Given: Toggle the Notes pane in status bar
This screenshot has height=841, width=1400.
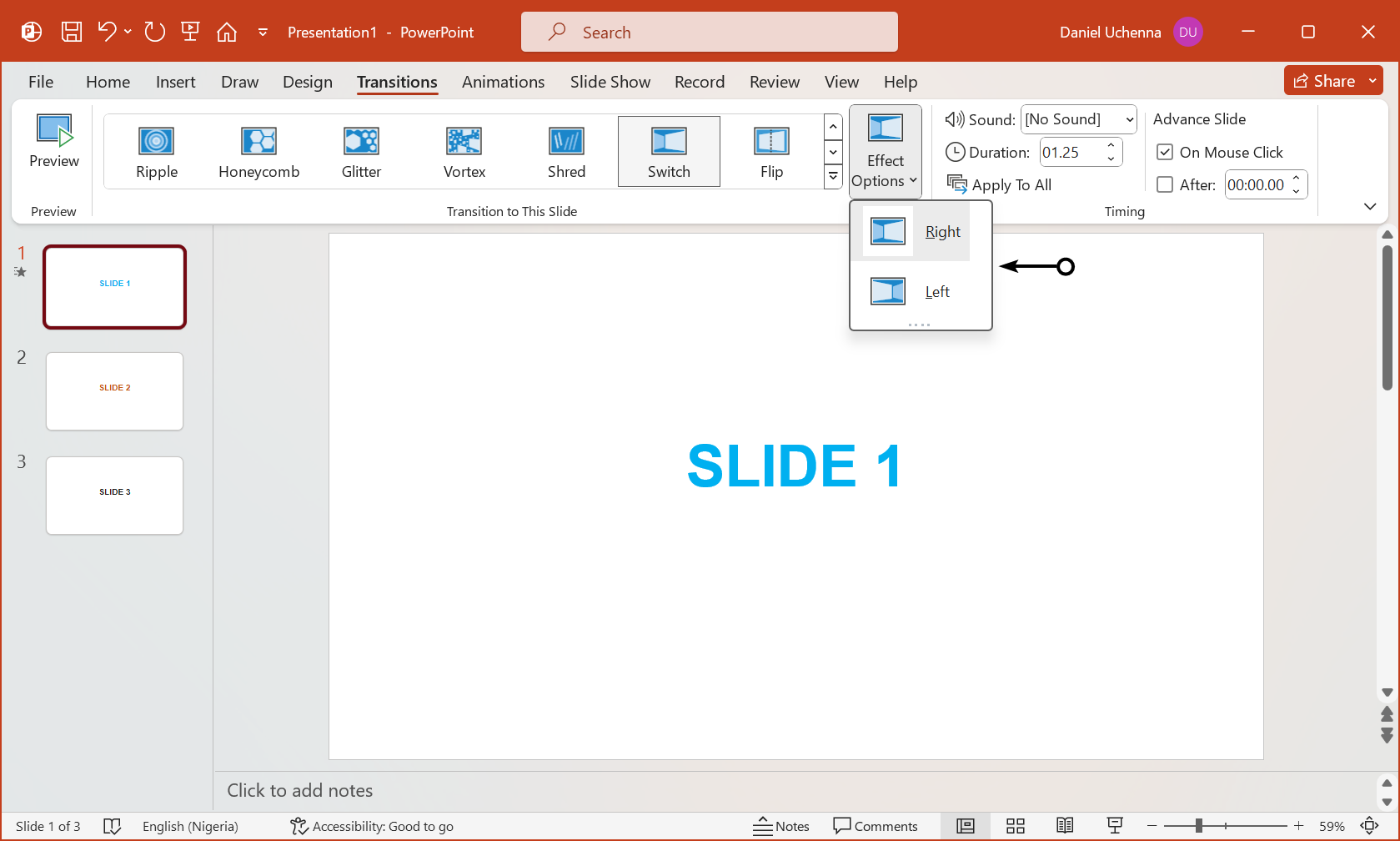Looking at the screenshot, I should pos(781,826).
